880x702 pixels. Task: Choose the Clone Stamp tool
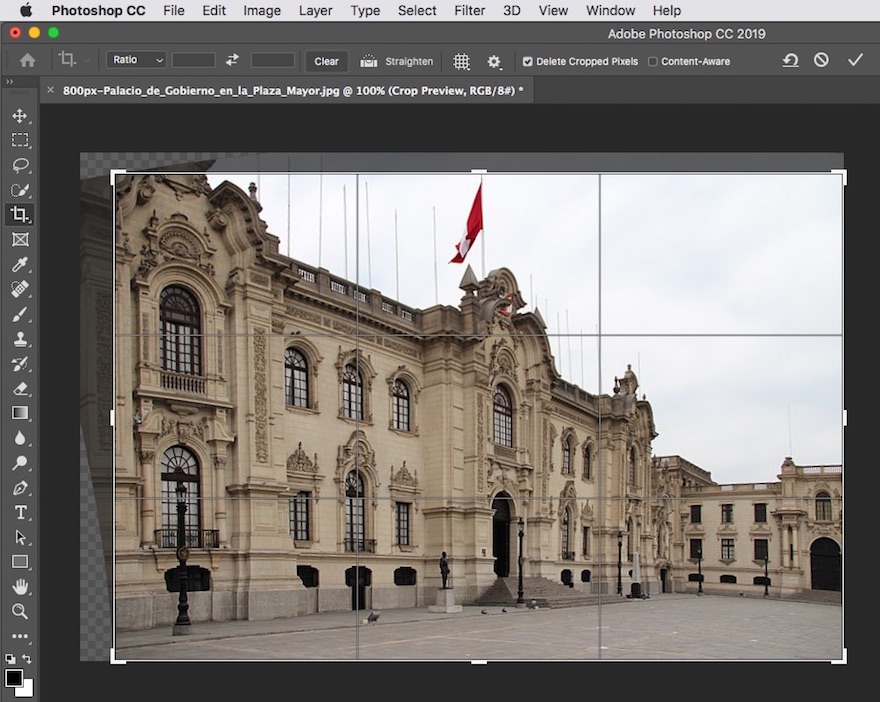click(x=20, y=339)
